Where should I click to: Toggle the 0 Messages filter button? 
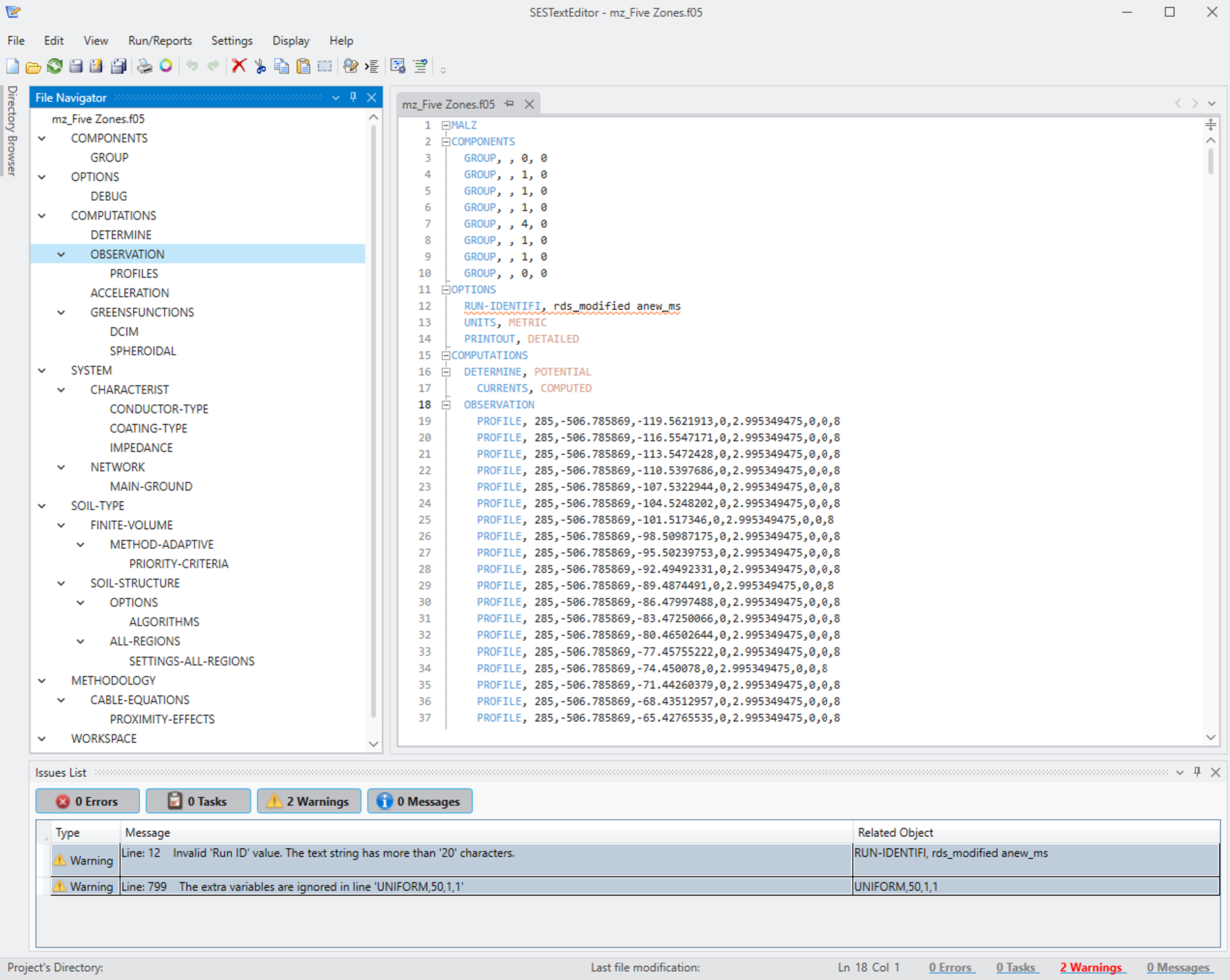click(420, 801)
